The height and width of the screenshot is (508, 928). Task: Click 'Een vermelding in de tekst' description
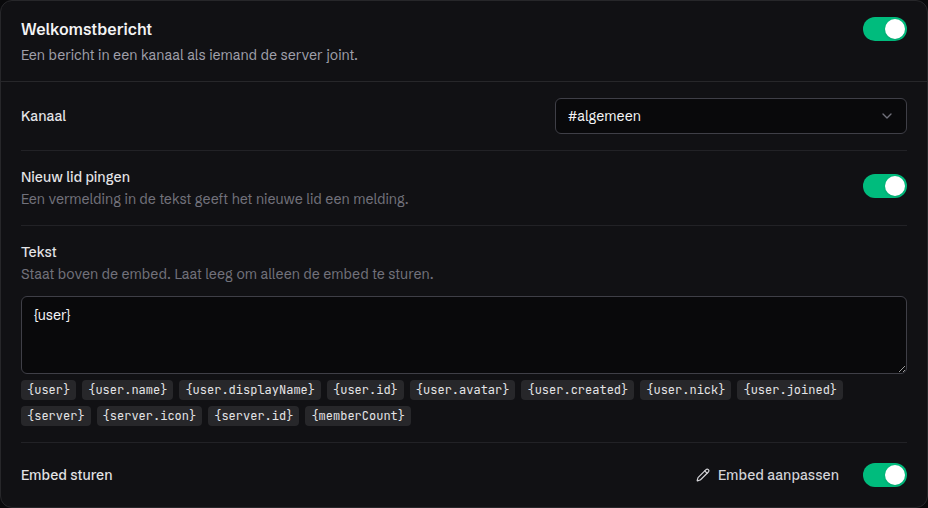[x=214, y=199]
